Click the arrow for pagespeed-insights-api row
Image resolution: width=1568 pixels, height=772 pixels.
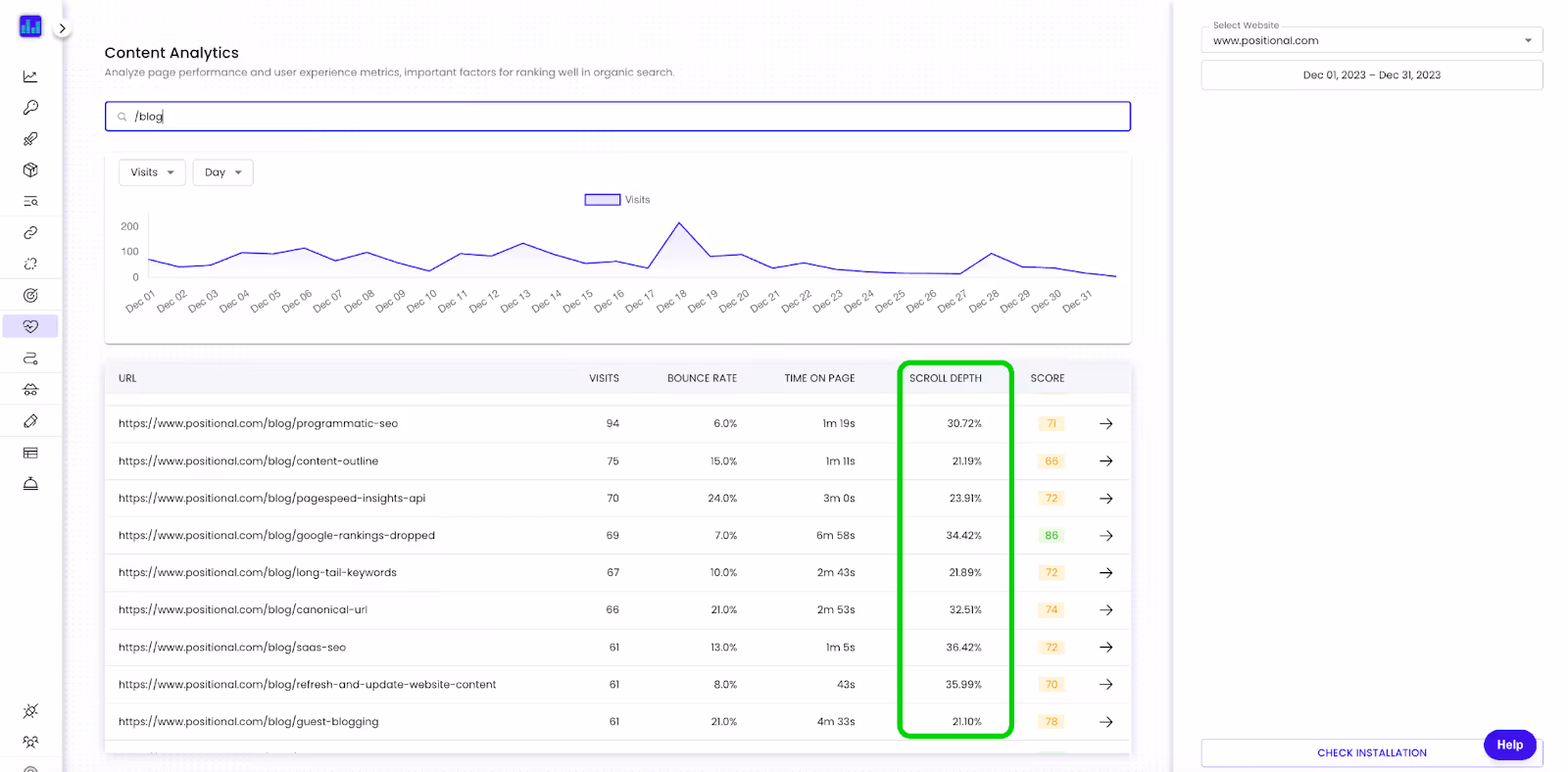pyautogui.click(x=1105, y=499)
